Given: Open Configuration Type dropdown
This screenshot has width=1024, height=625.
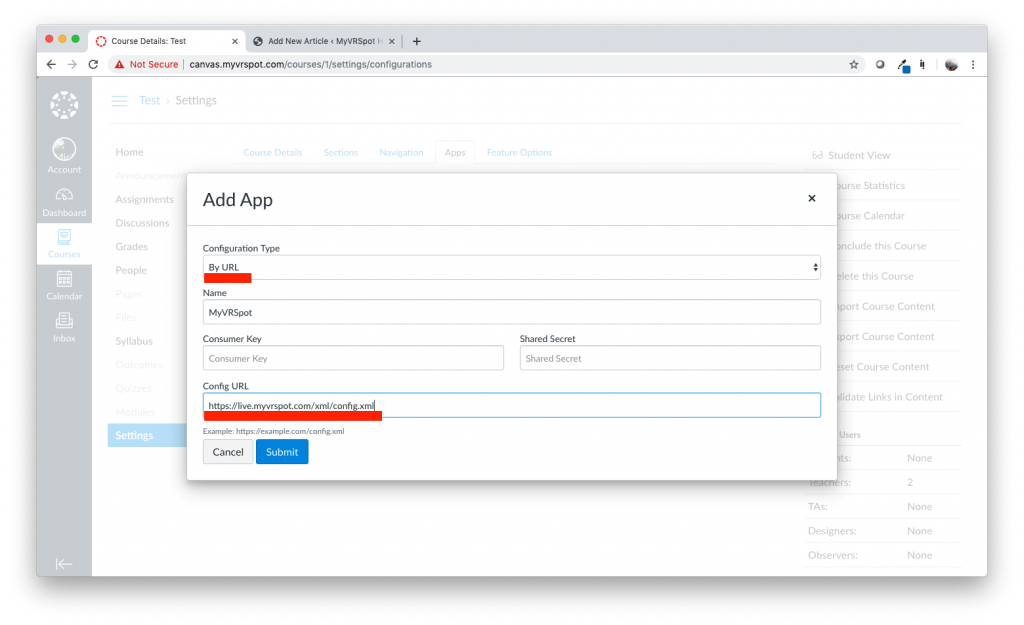Looking at the screenshot, I should pos(511,267).
